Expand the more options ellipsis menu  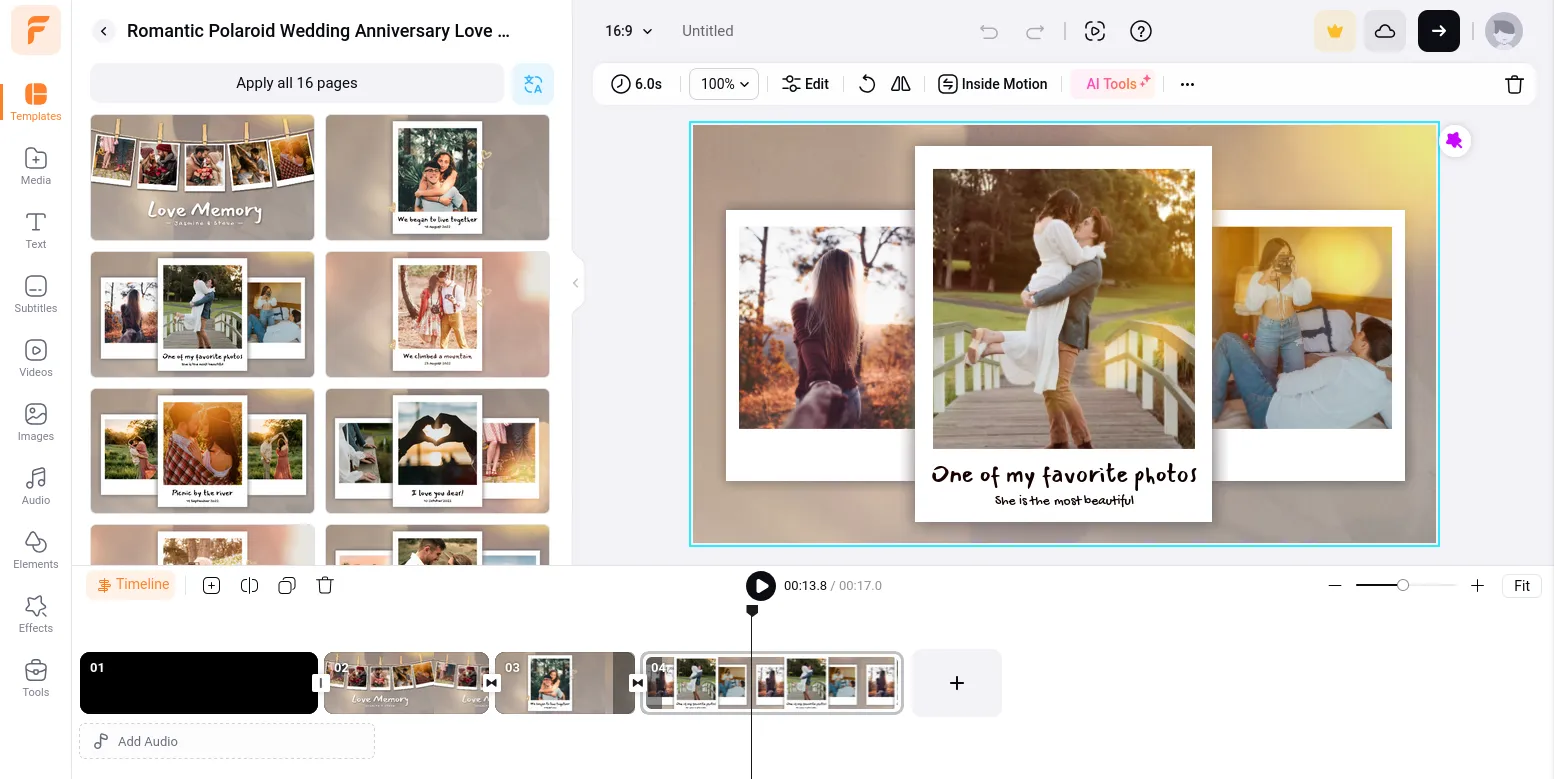(x=1187, y=84)
